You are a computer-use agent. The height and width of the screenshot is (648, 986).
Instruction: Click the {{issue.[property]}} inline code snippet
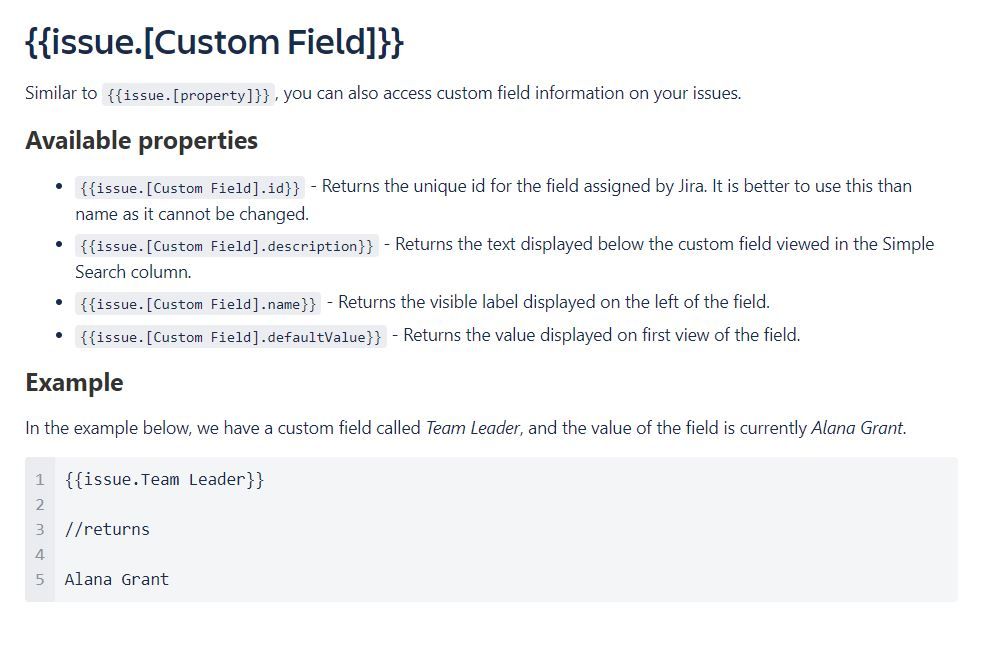click(188, 94)
